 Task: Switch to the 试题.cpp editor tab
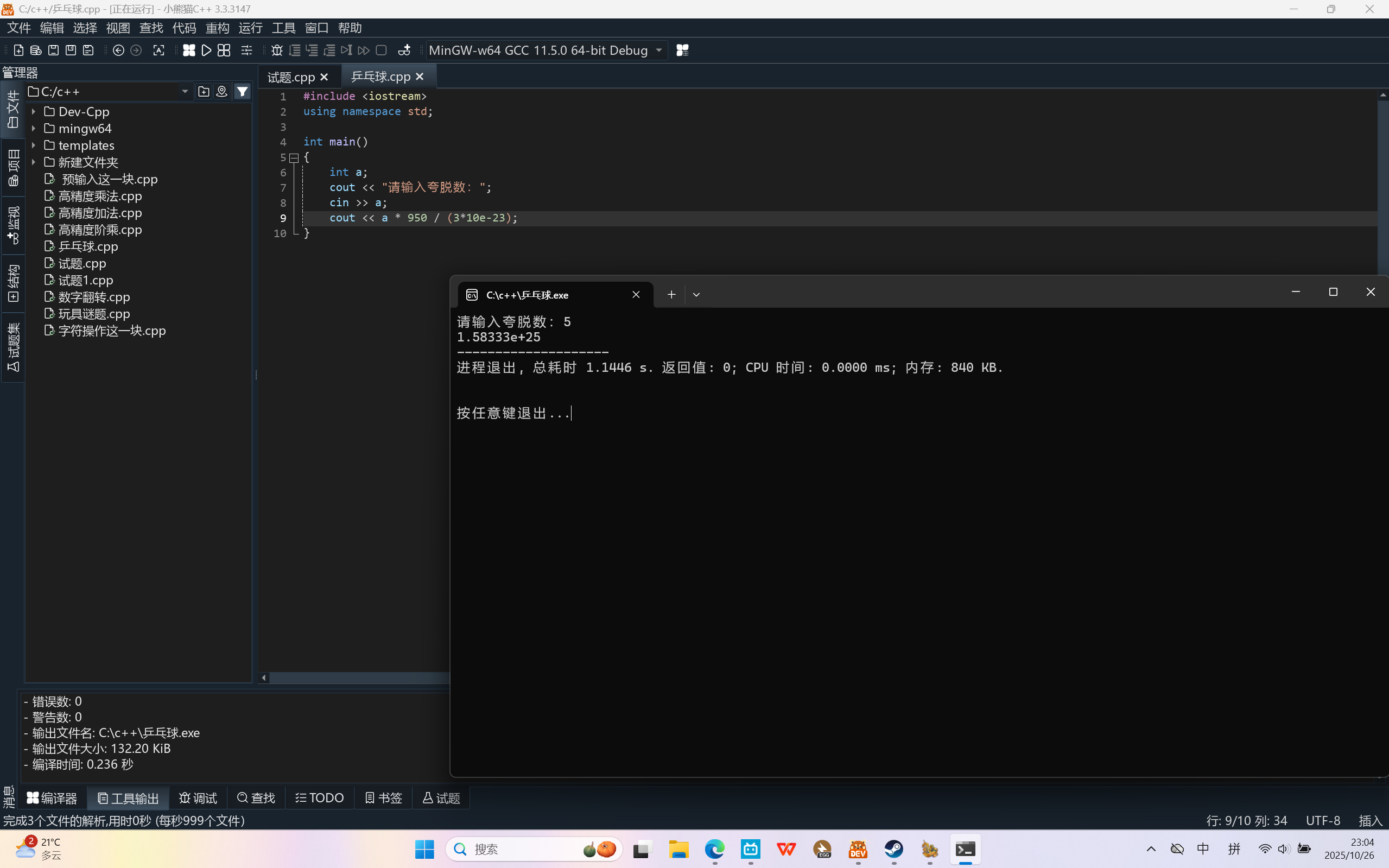291,77
